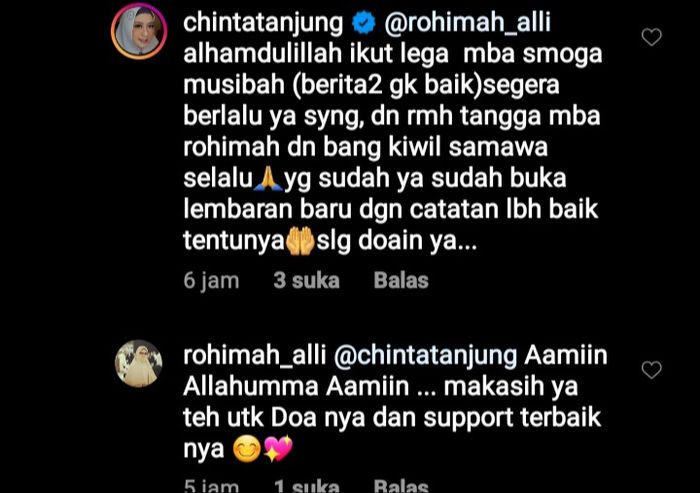Click the 6 jam timestamp
The image size is (700, 493).
(x=211, y=281)
